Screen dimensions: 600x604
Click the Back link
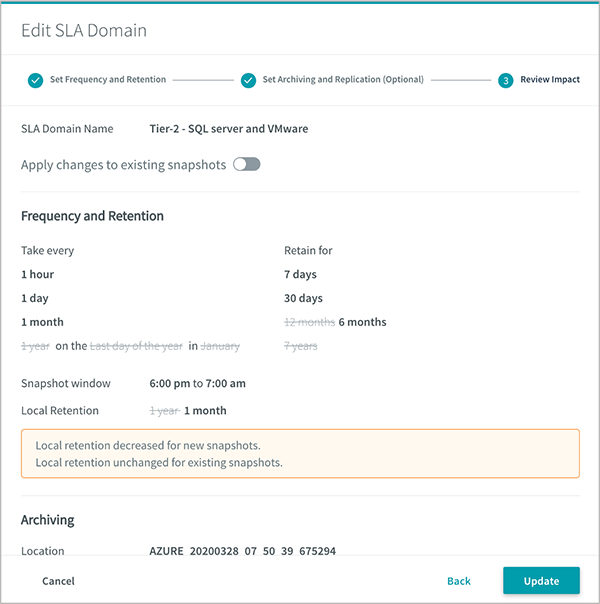pyautogui.click(x=459, y=581)
